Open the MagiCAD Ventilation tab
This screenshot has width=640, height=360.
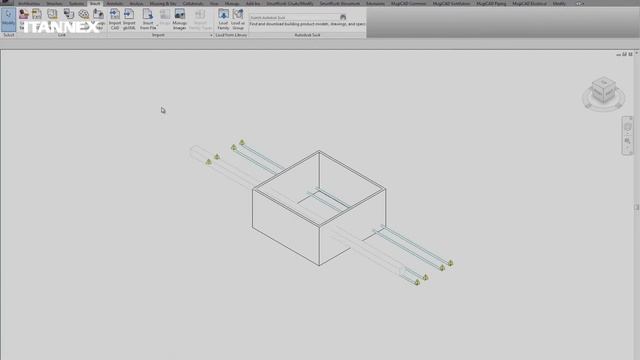(451, 4)
